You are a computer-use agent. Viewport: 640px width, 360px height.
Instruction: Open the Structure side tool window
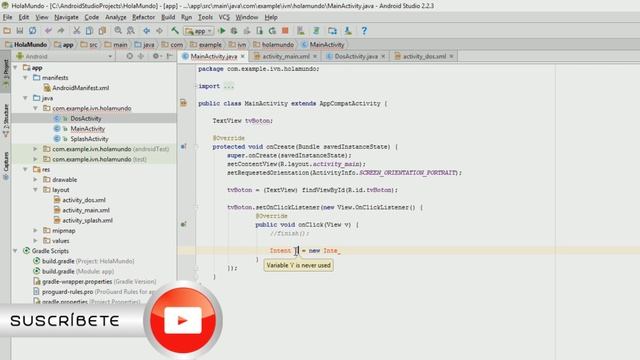pos(6,120)
